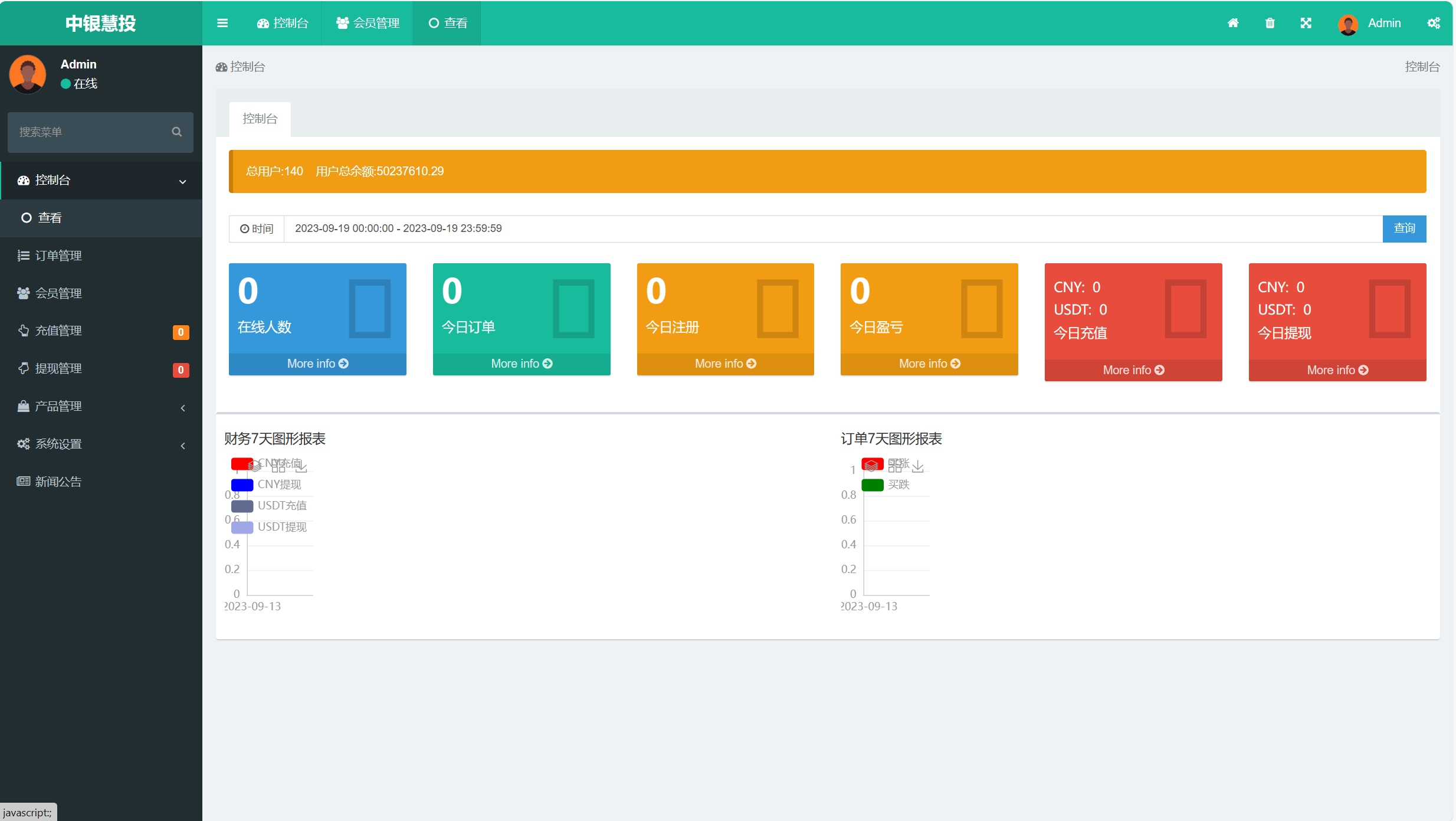1456x821 pixels.
Task: Click download icon on 财务7天图形报表 chart
Action: pyautogui.click(x=301, y=467)
